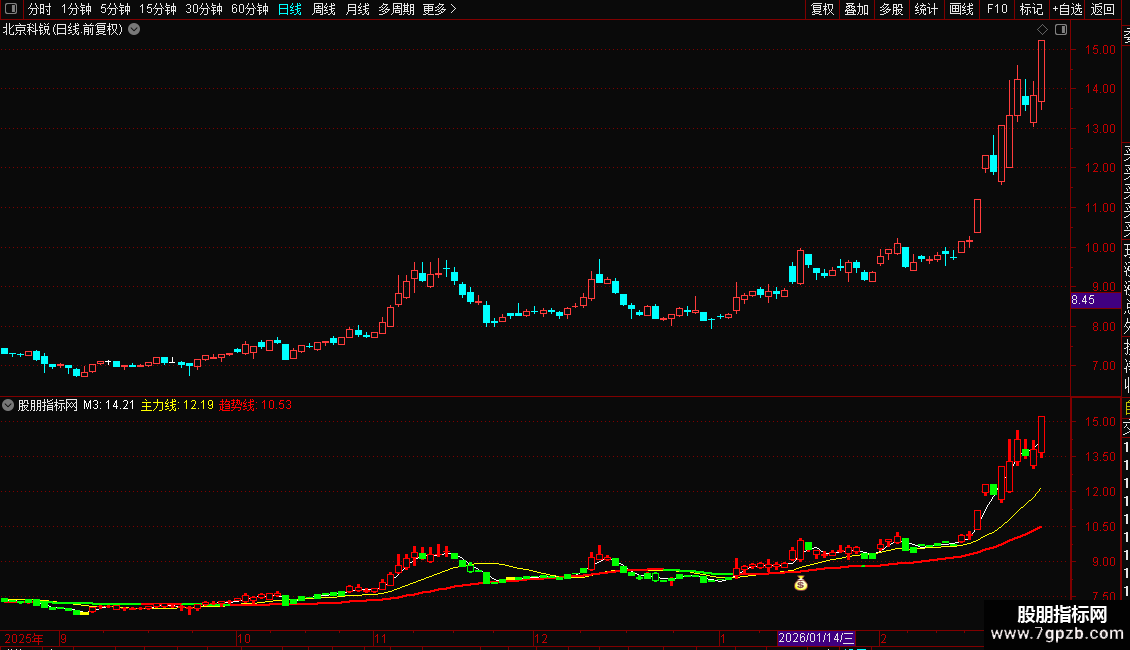Click the 北京科锐(日线.前复权) title
Viewport: 1130px width, 650px height.
tap(63, 30)
